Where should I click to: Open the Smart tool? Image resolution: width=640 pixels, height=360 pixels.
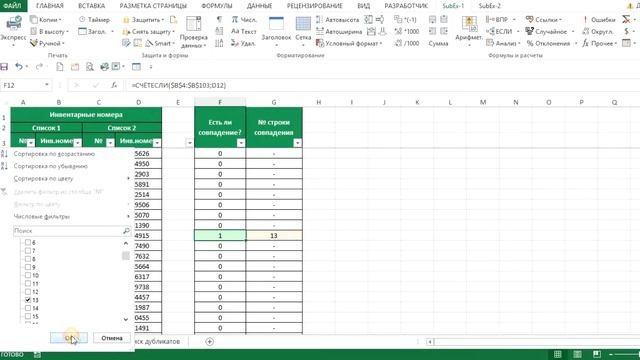tap(160, 43)
